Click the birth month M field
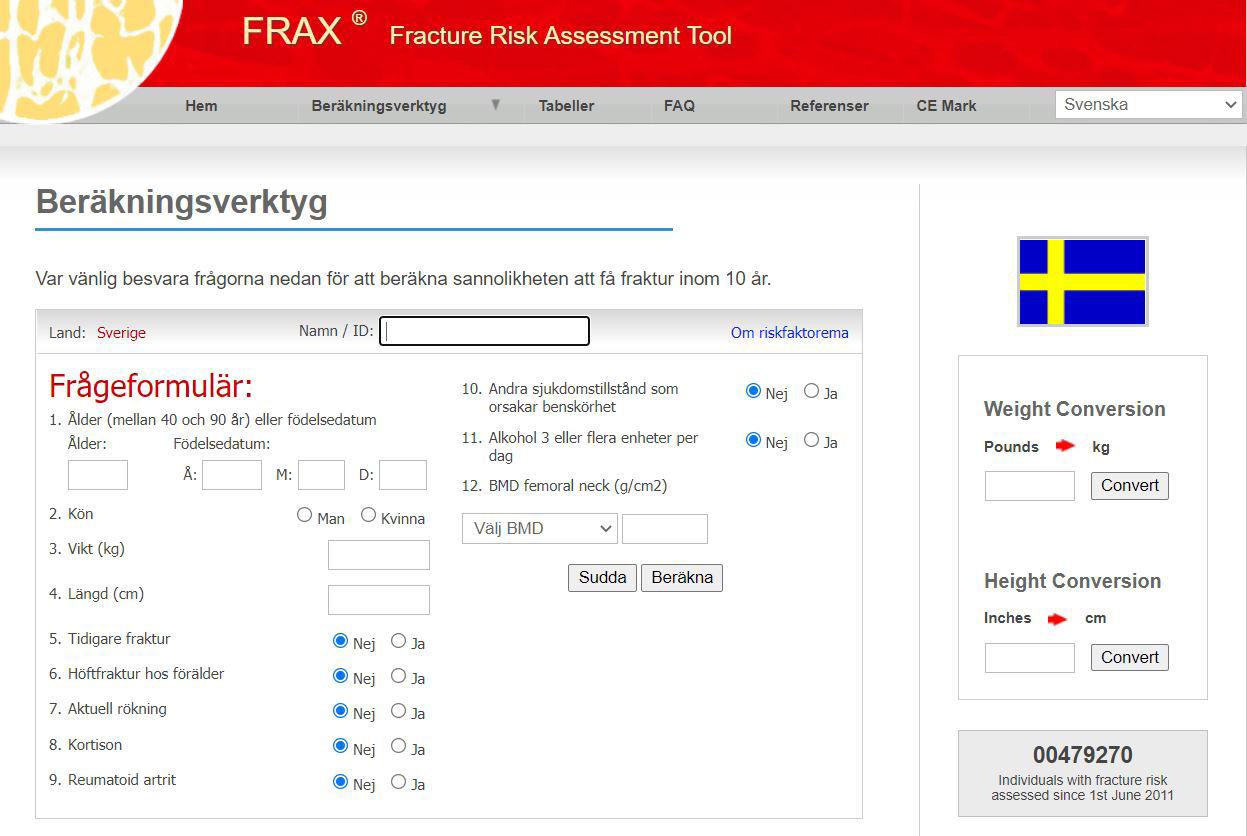 (321, 474)
